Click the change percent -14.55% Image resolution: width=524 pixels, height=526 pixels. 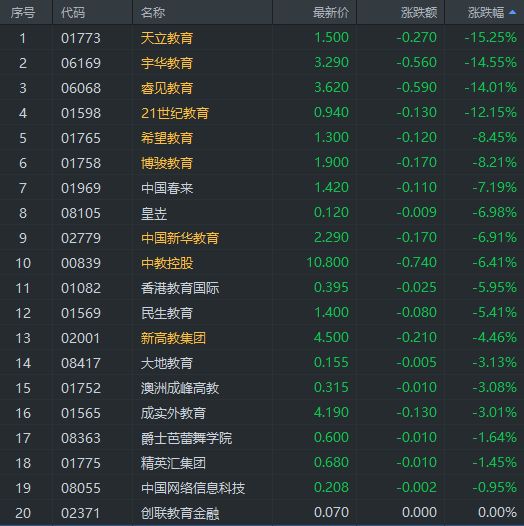point(491,62)
